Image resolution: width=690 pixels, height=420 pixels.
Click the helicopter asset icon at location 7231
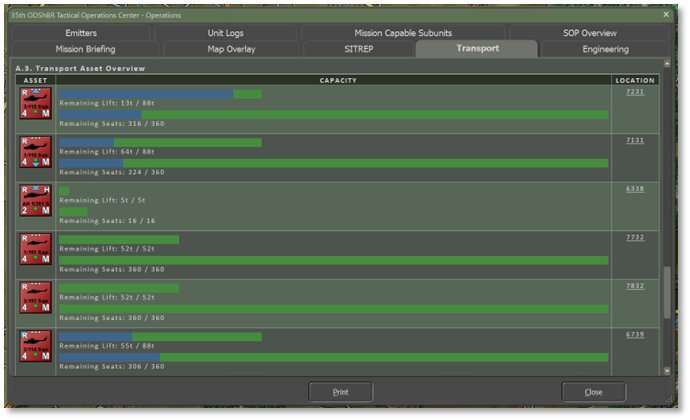[36, 104]
